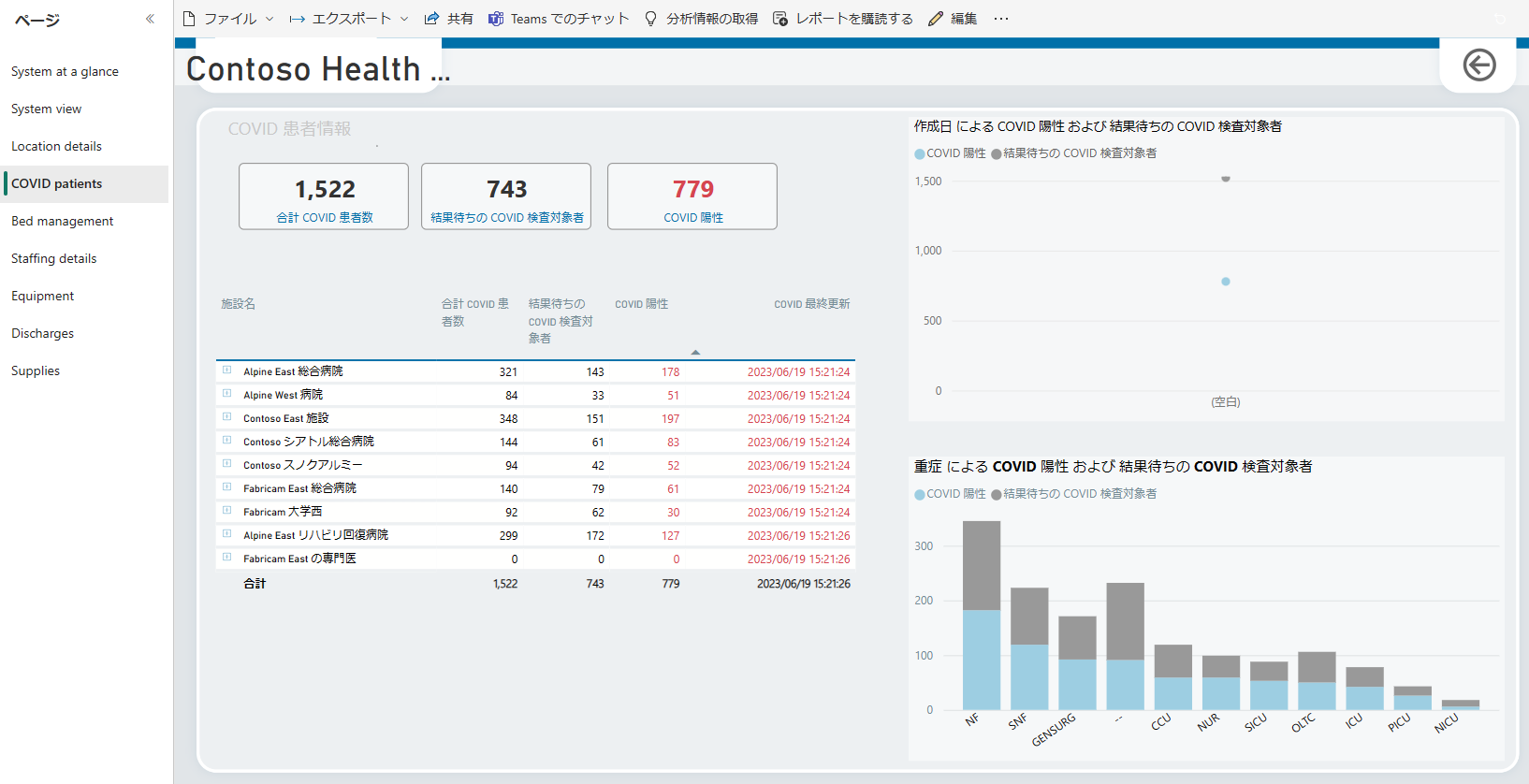Select the OLTC bar
1529x784 pixels.
click(x=1317, y=681)
